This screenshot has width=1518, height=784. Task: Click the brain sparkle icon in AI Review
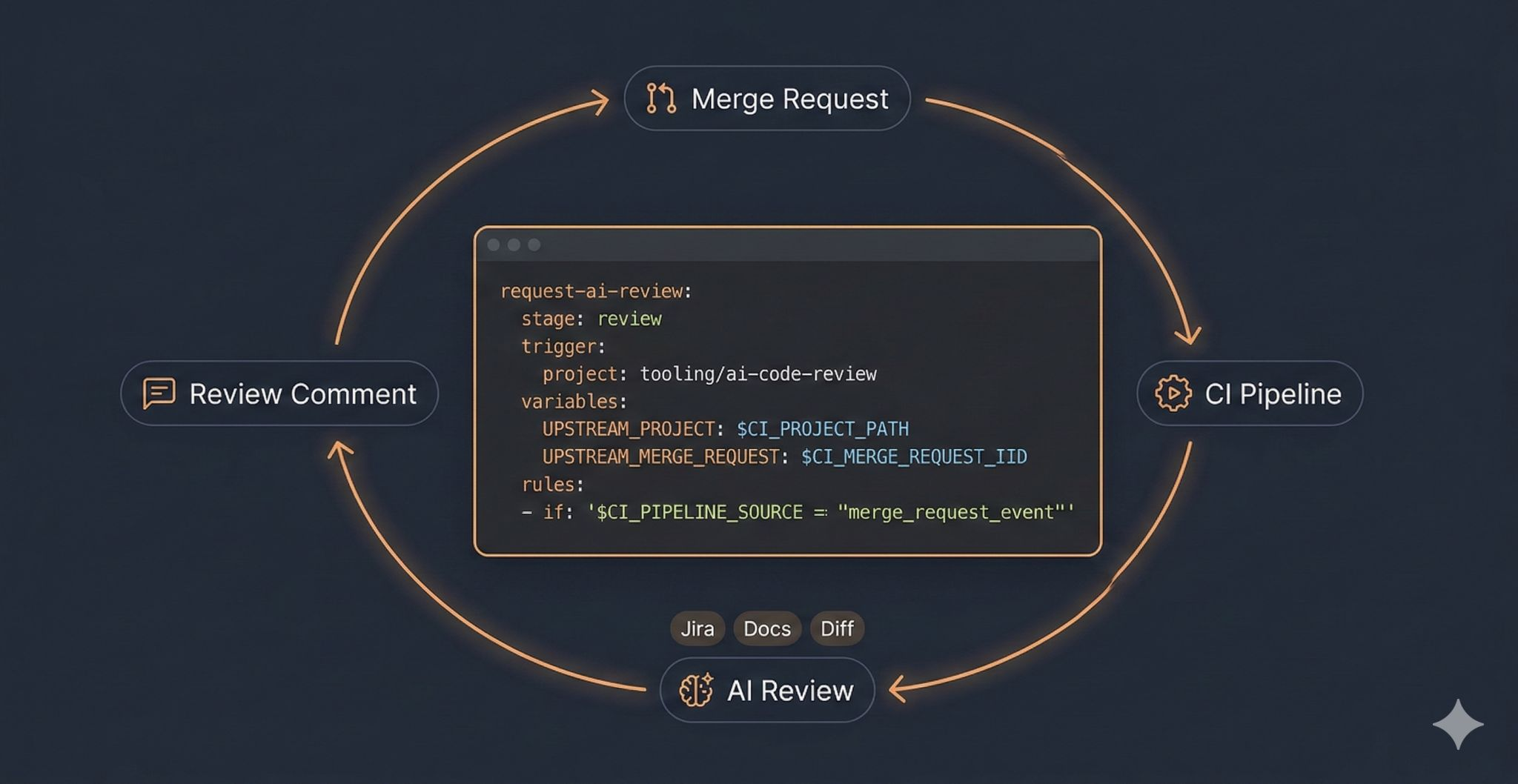[696, 690]
